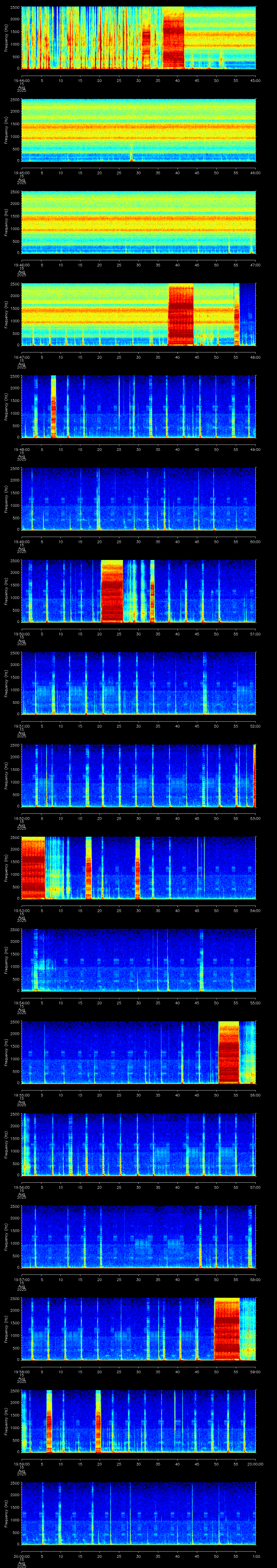Viewport: 277px width, 1568px height.
Task: Select the 19:51:00 spectrogram panel
Action: click(139, 683)
